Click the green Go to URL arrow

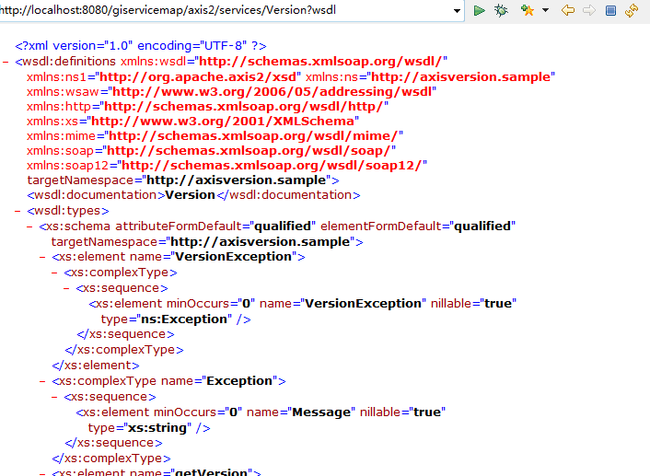(479, 10)
